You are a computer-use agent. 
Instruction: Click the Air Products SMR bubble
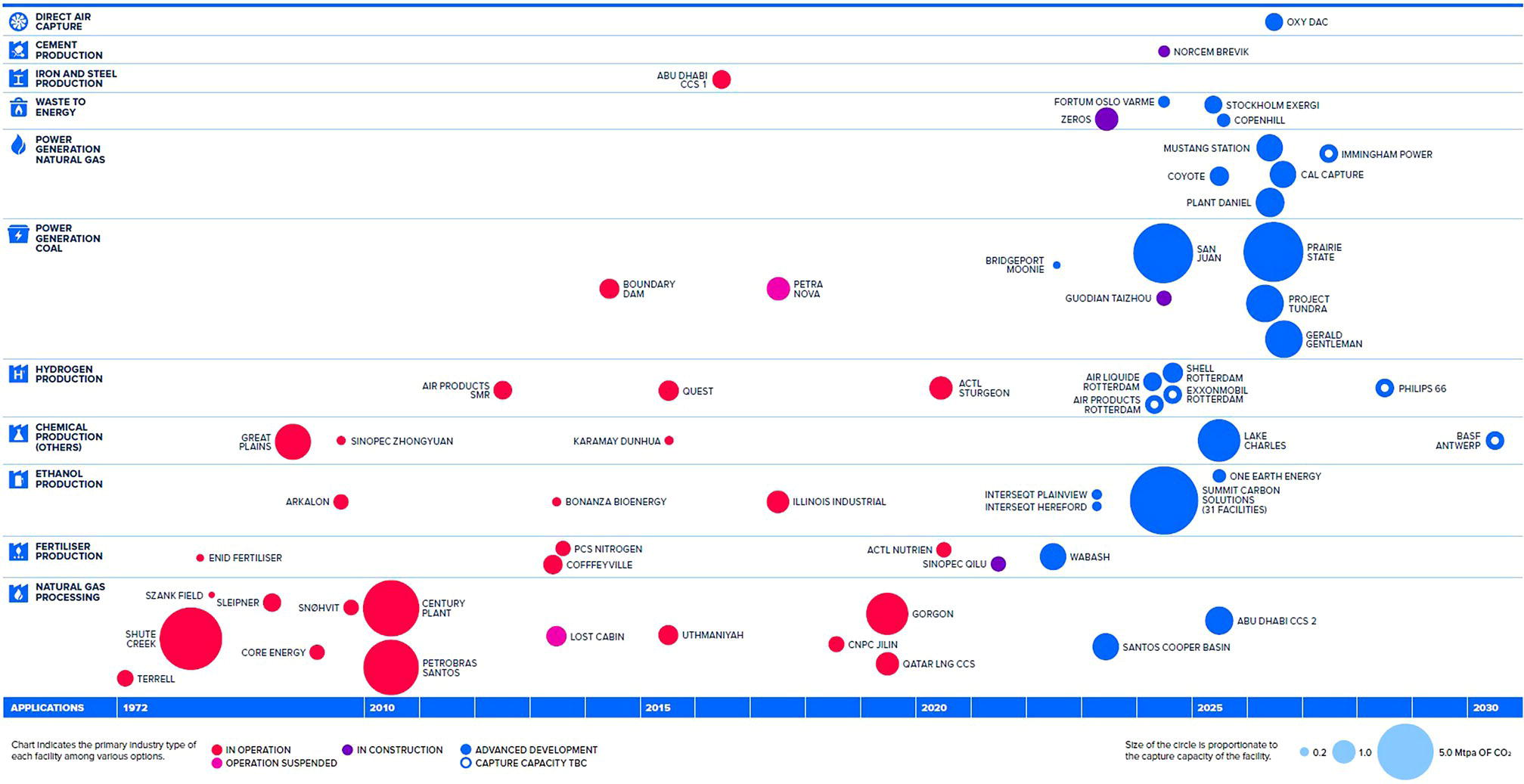[x=503, y=390]
